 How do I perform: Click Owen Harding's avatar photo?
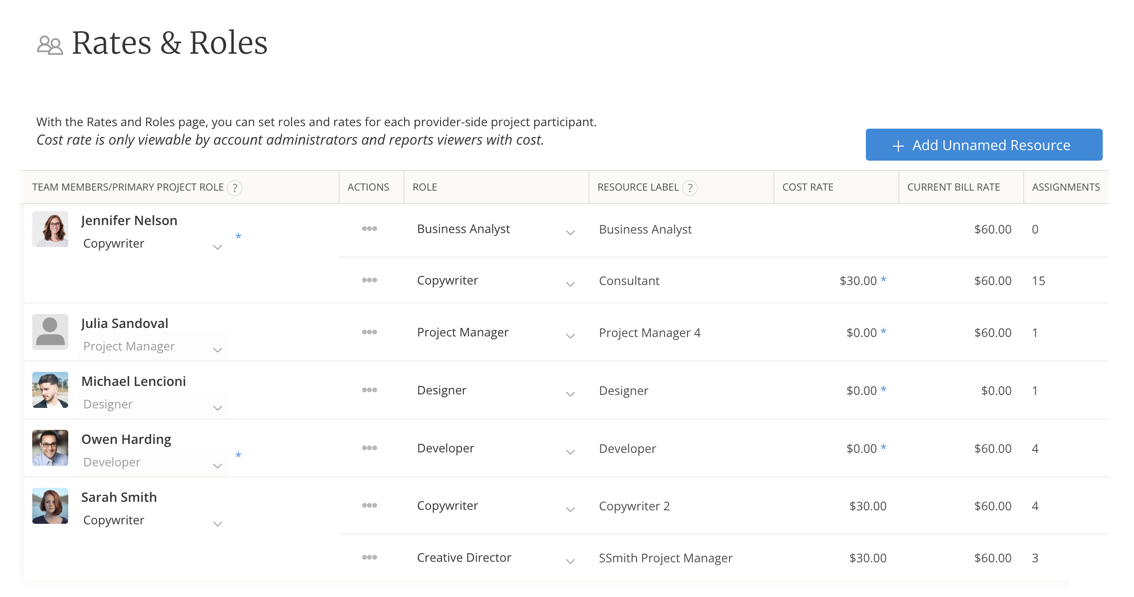coord(51,448)
